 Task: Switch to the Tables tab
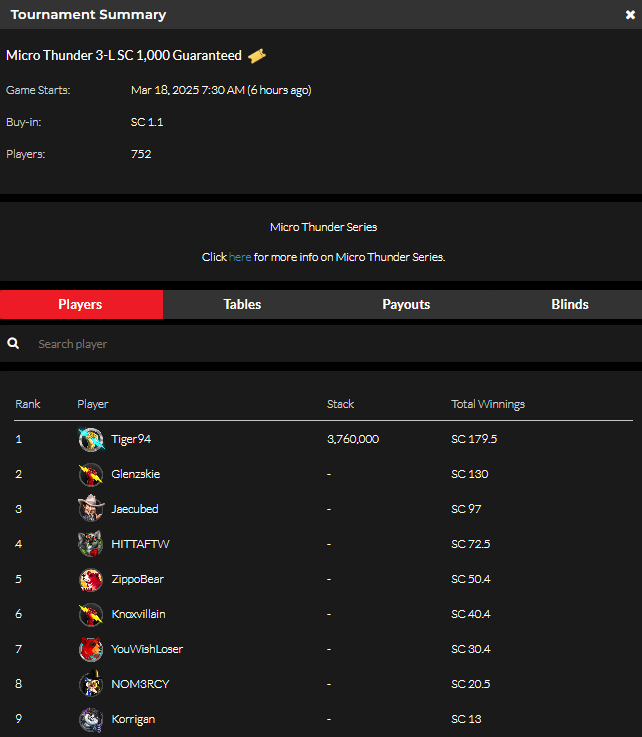243,305
